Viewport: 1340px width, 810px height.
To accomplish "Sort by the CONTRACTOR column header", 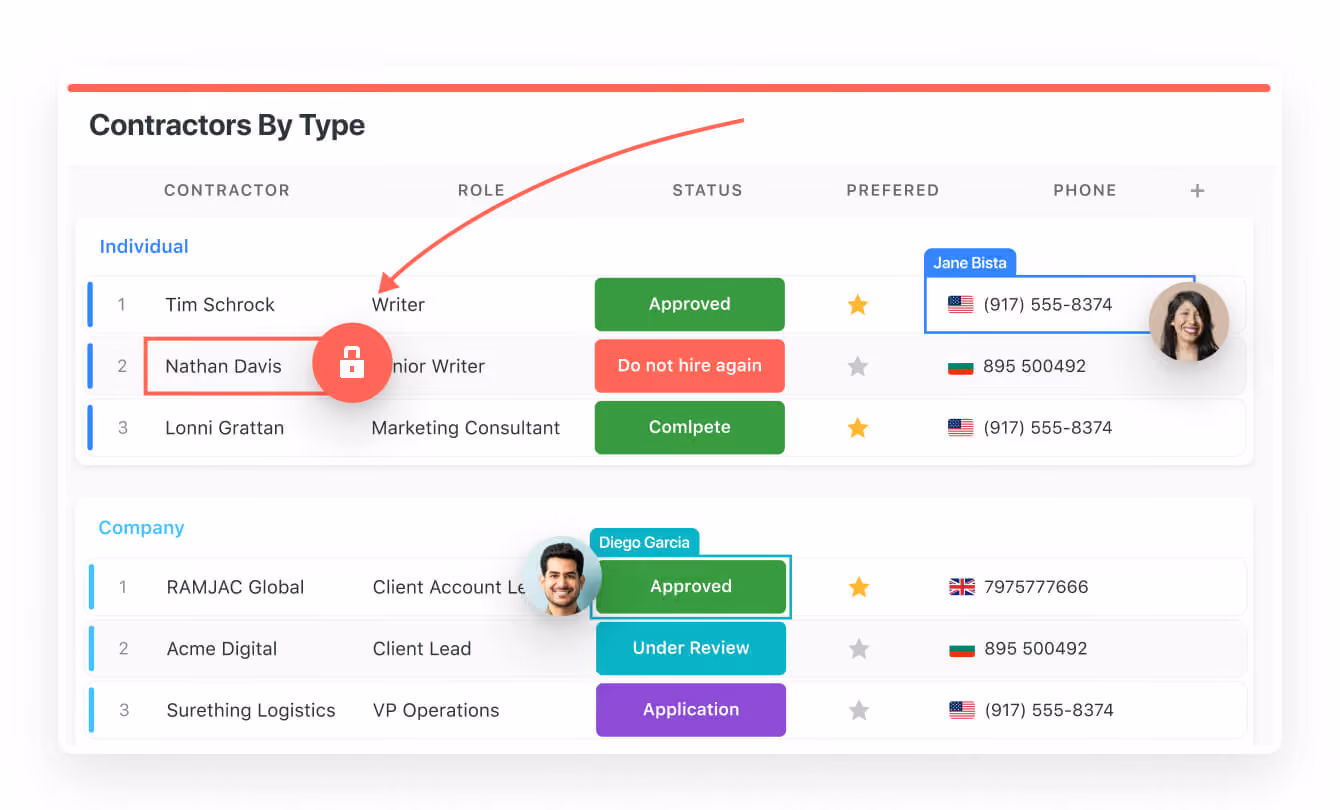I will (227, 190).
